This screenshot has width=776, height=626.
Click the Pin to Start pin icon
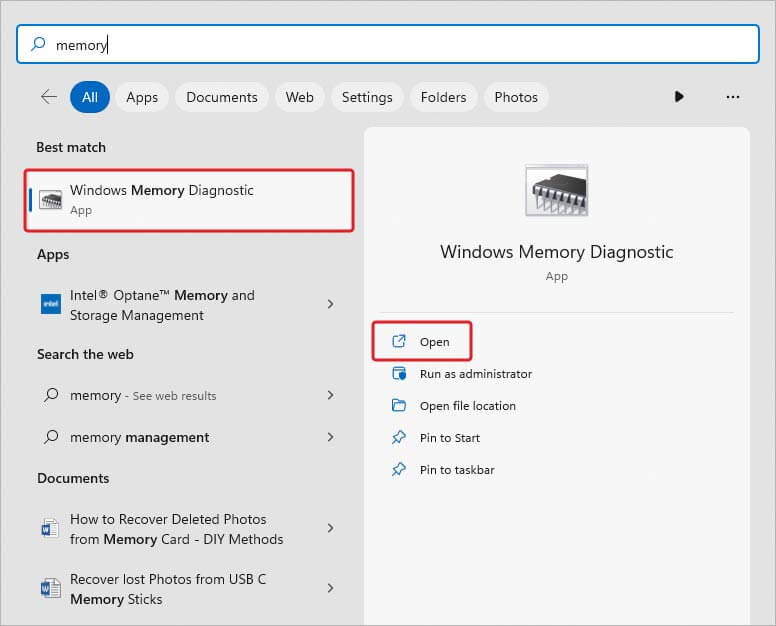click(399, 437)
